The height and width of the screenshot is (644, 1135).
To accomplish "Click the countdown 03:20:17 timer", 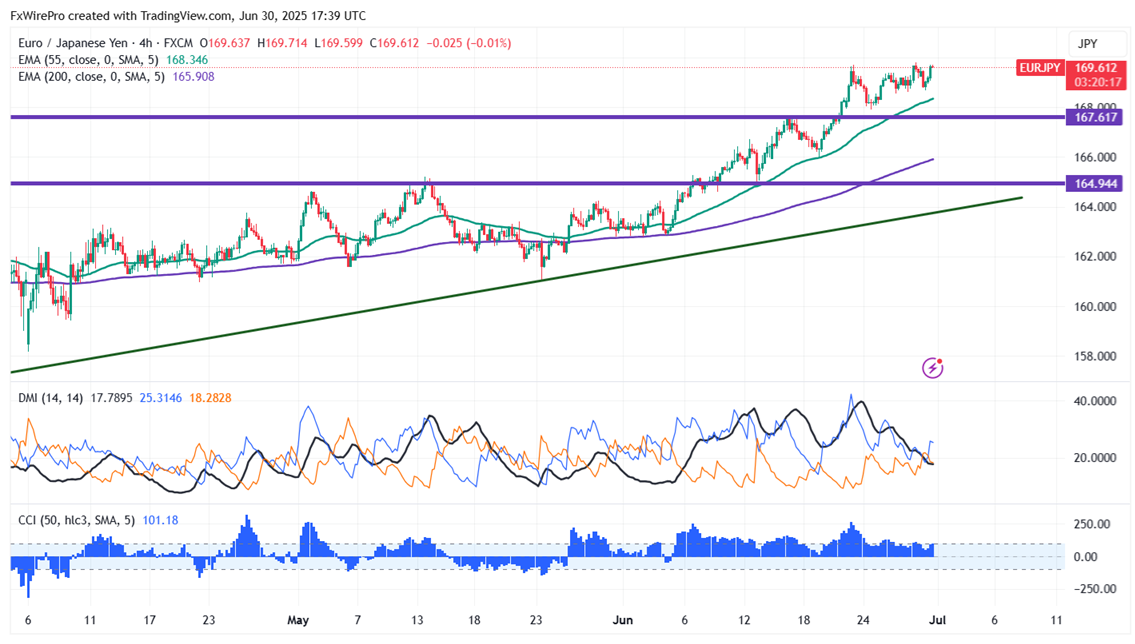I will tap(1095, 82).
